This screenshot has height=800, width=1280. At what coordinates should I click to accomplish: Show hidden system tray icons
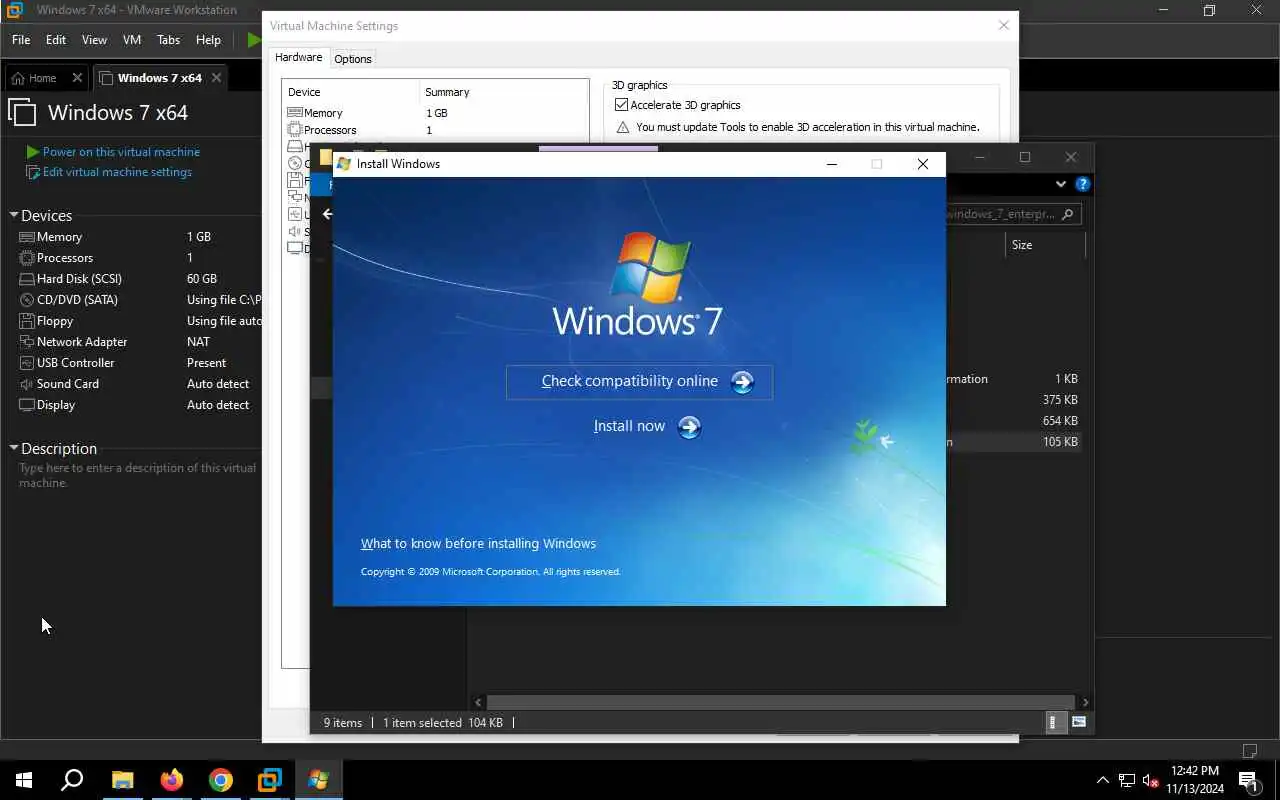1103,780
